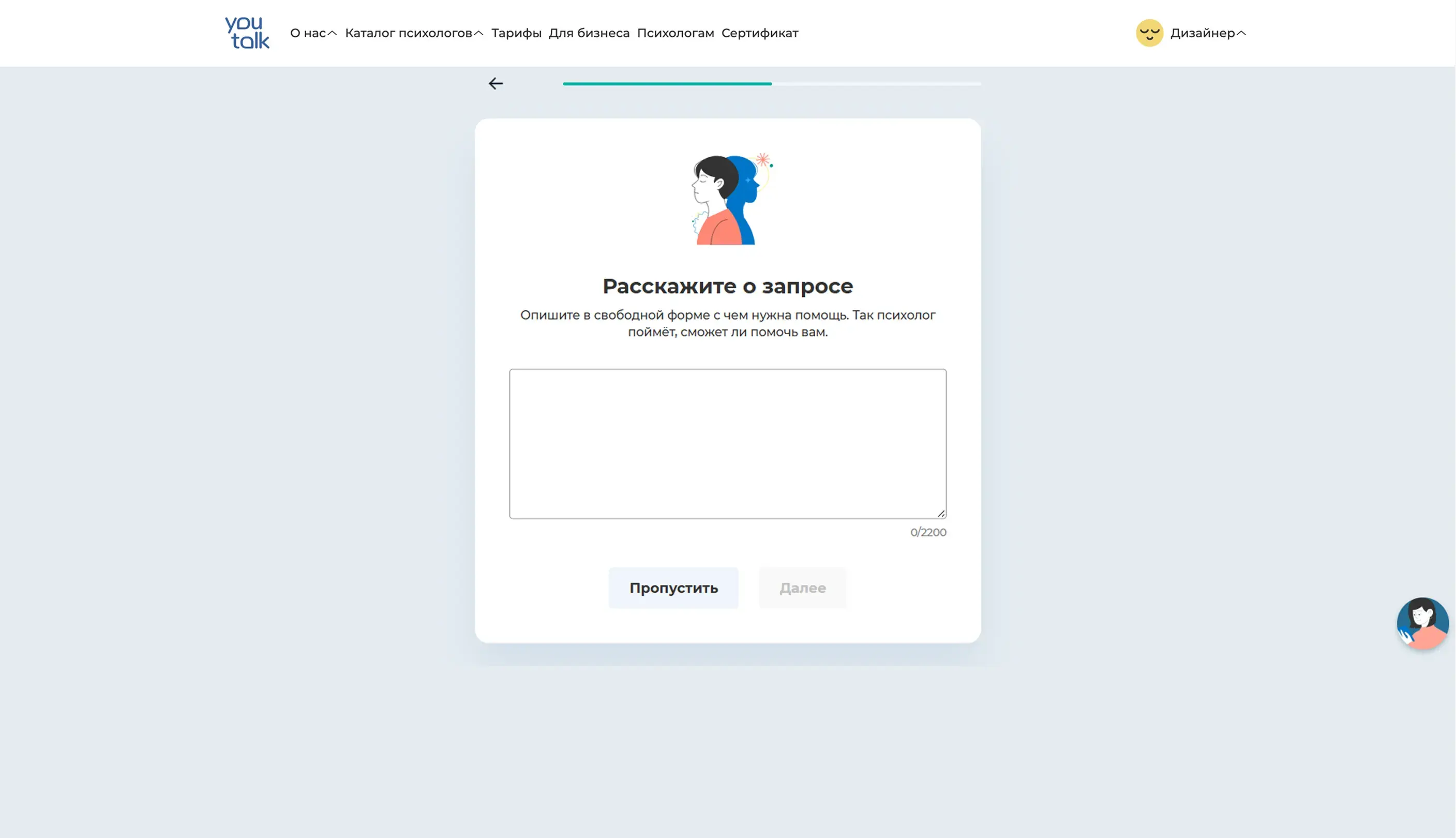Image resolution: width=1456 pixels, height=838 pixels.
Task: Expand the 'Каталог психологов' dropdown
Action: [409, 34]
